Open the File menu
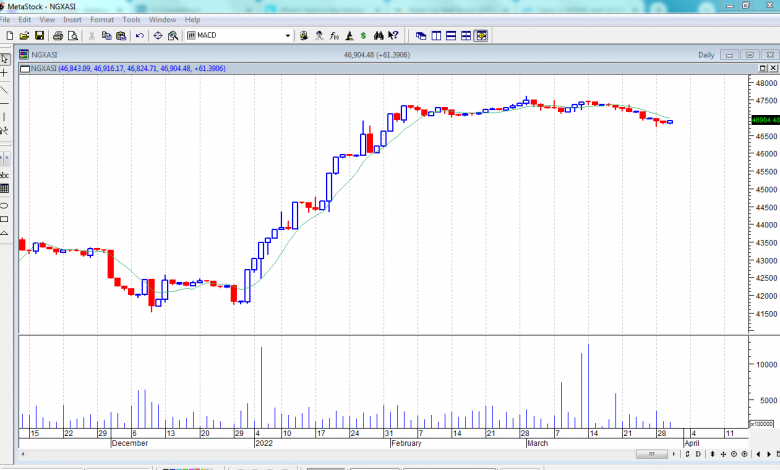The height and width of the screenshot is (470, 780). click(x=5, y=19)
